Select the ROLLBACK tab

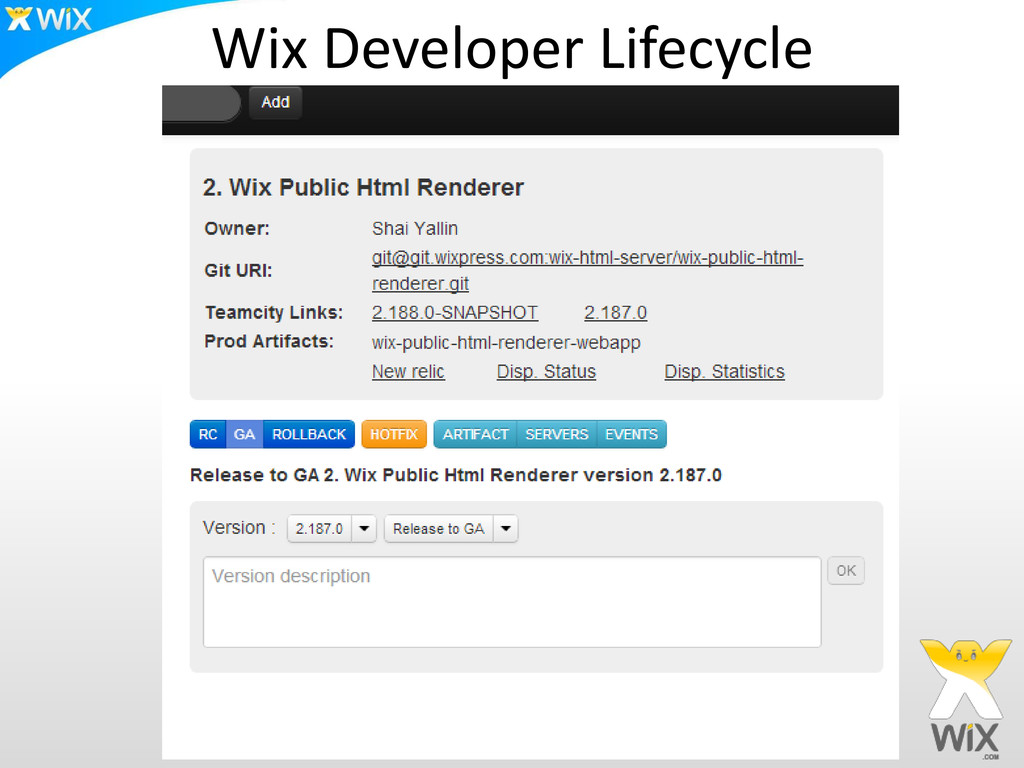click(x=309, y=434)
